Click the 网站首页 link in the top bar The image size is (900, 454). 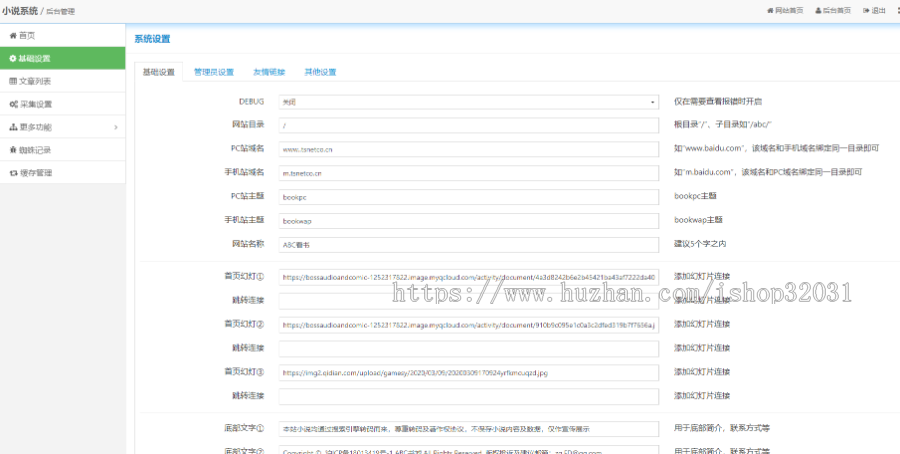tap(785, 11)
